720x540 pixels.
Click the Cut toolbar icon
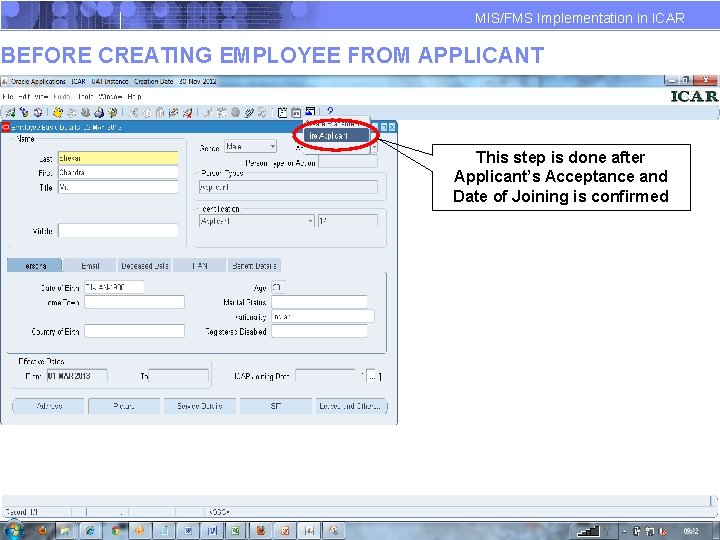click(x=133, y=112)
